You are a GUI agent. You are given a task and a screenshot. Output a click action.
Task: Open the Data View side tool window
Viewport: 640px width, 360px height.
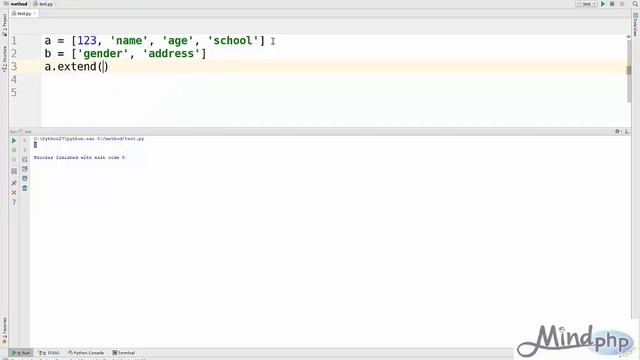point(636,24)
